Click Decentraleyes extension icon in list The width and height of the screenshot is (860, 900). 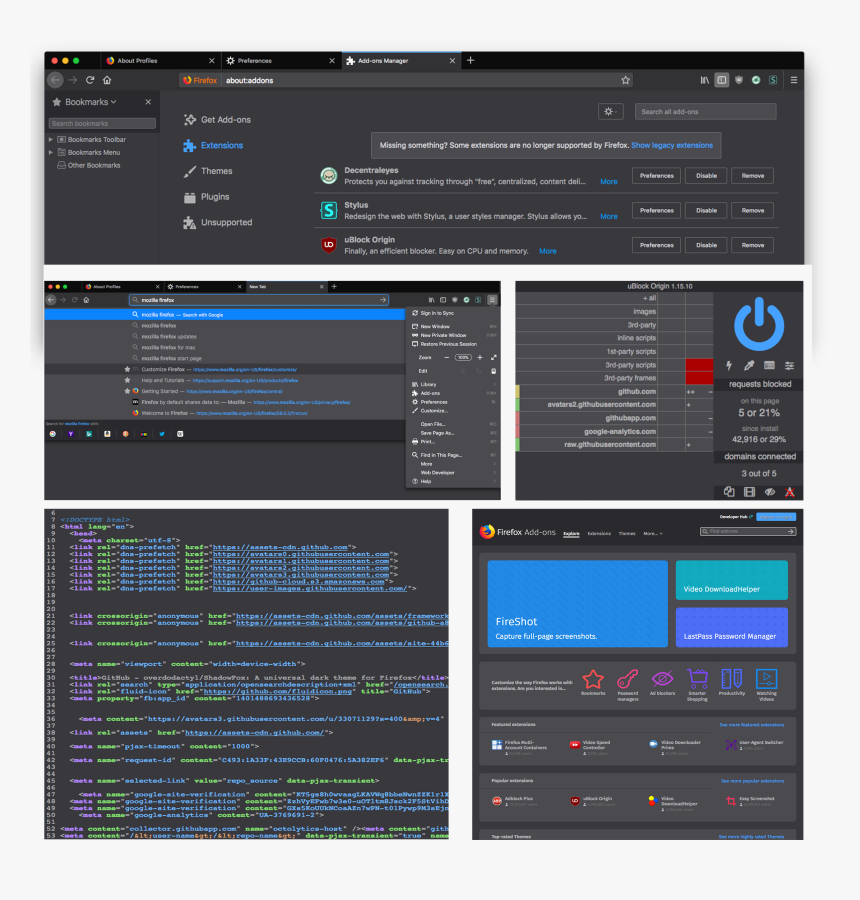[x=328, y=176]
